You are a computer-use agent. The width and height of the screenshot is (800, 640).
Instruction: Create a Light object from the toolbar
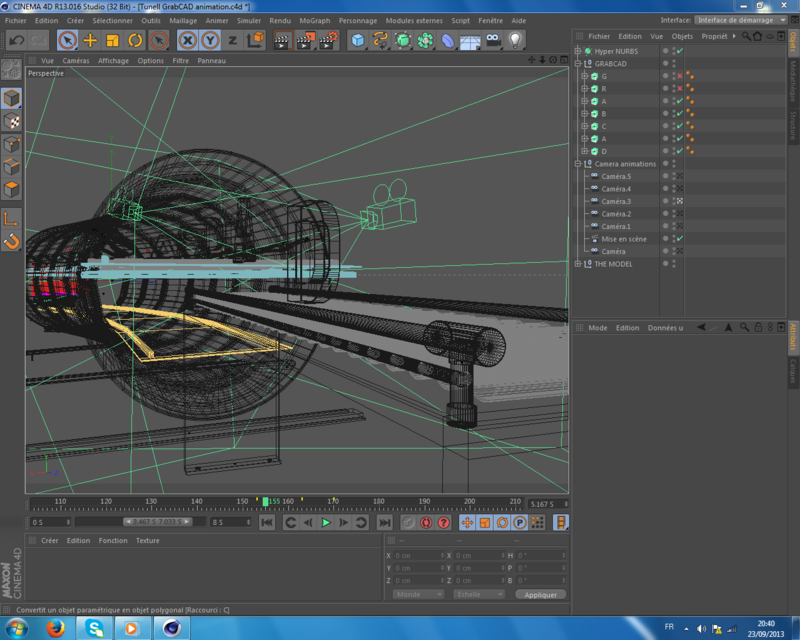tap(513, 38)
